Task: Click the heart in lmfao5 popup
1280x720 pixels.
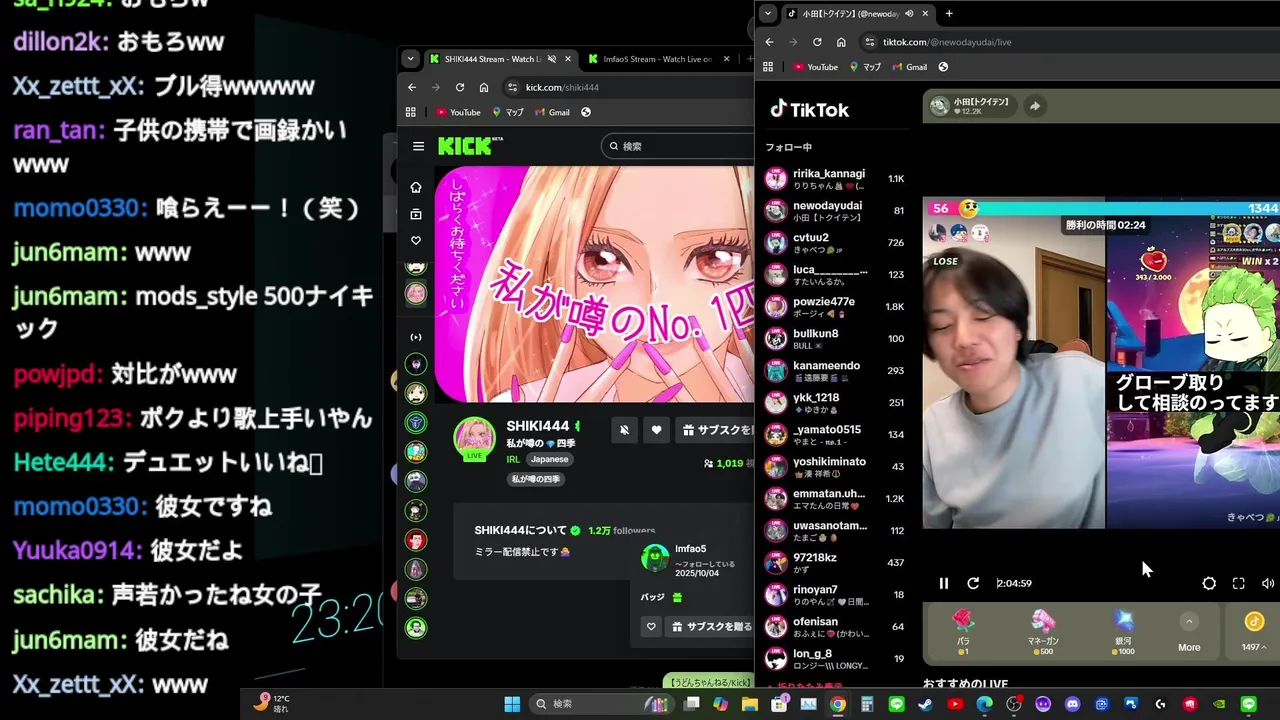Action: (x=651, y=627)
